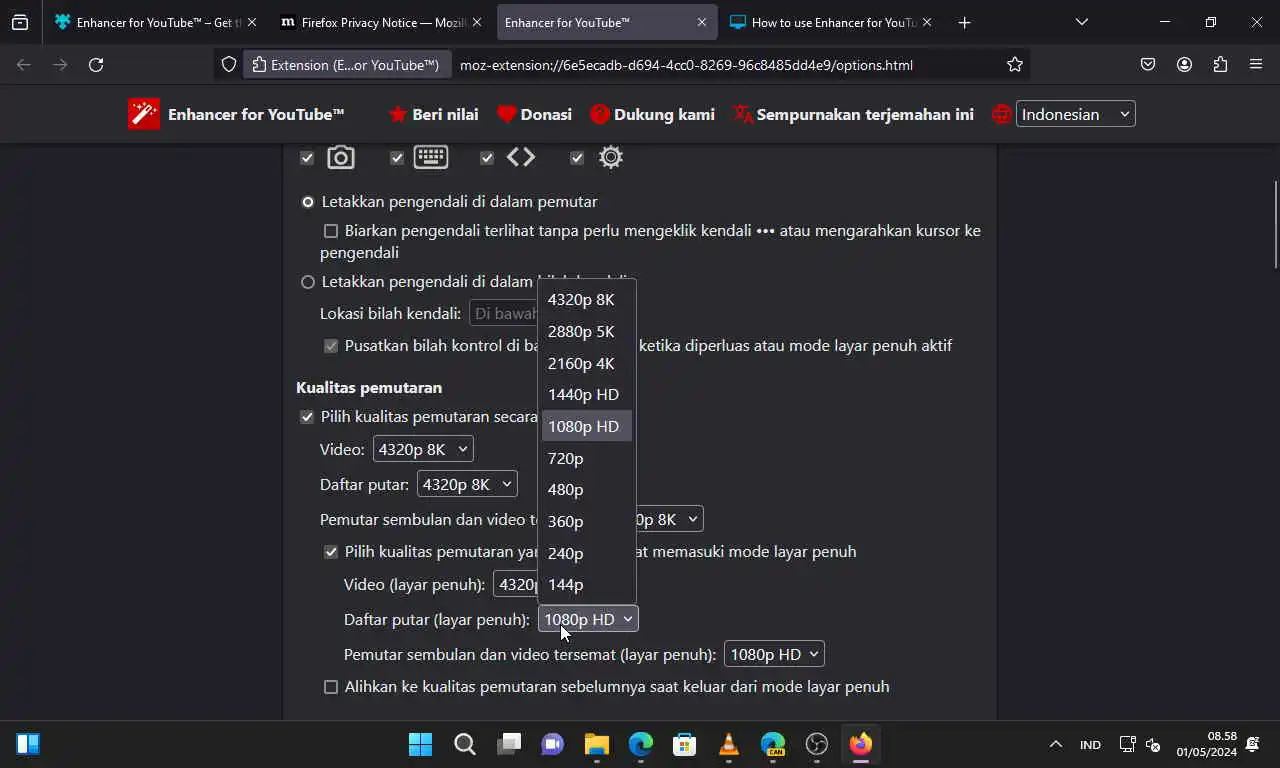The height and width of the screenshot is (768, 1280).
Task: Choose 720p from list
Action: point(587,458)
